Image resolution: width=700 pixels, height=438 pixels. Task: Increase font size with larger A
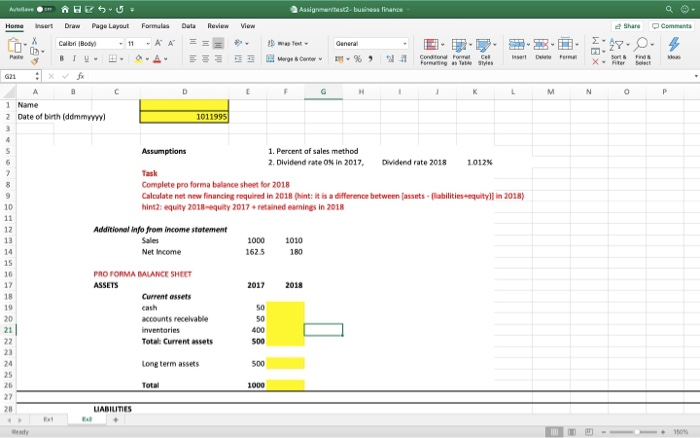[158, 43]
